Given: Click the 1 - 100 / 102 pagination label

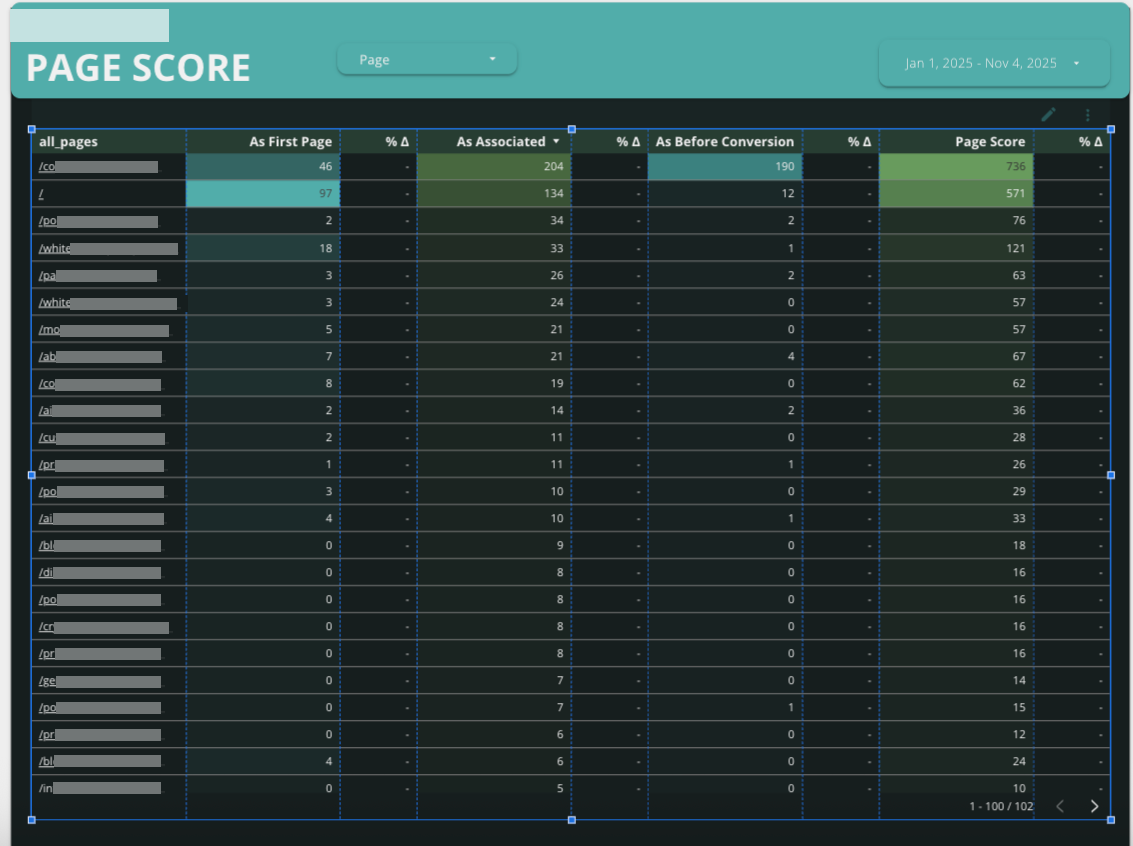Looking at the screenshot, I should [x=1000, y=806].
